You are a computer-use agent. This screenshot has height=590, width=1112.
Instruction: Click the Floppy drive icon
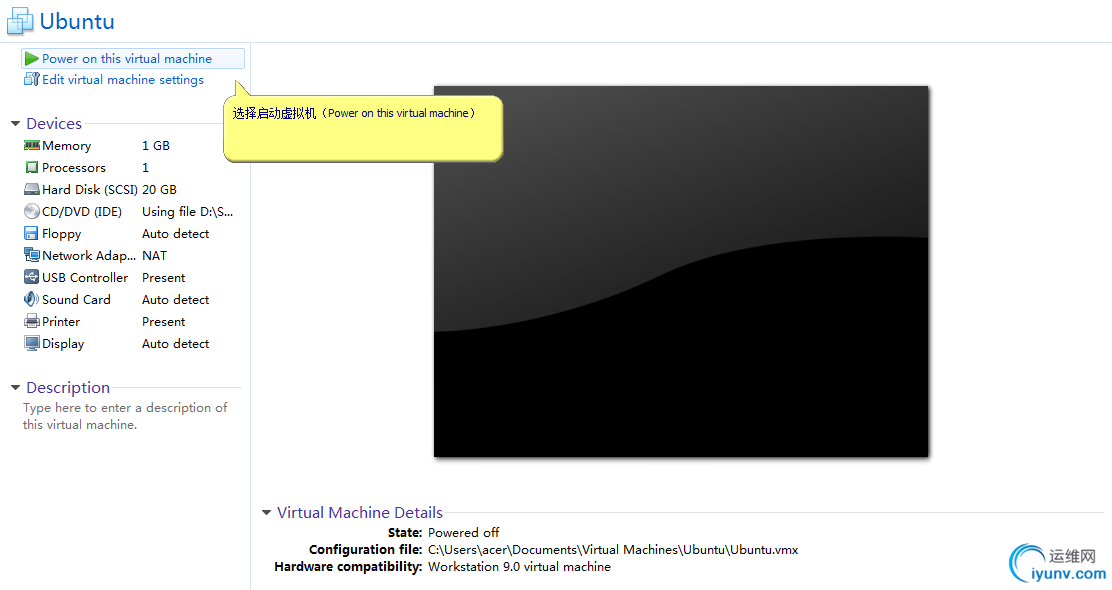[31, 233]
